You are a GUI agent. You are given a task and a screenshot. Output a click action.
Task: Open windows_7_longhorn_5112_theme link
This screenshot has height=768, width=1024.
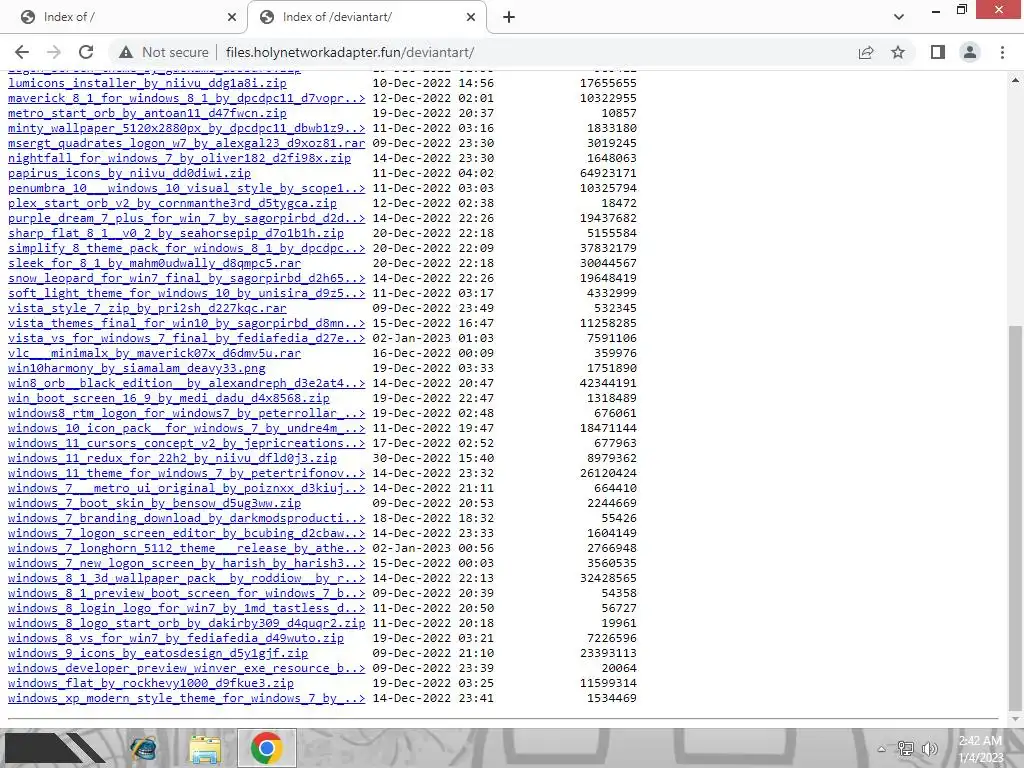tap(186, 549)
